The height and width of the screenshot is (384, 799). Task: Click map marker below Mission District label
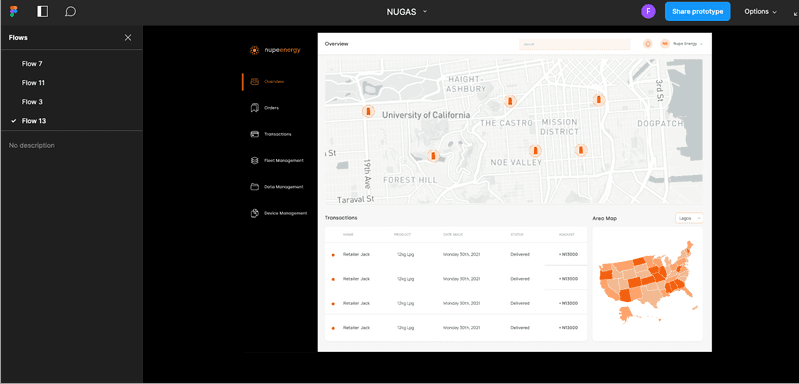580,150
